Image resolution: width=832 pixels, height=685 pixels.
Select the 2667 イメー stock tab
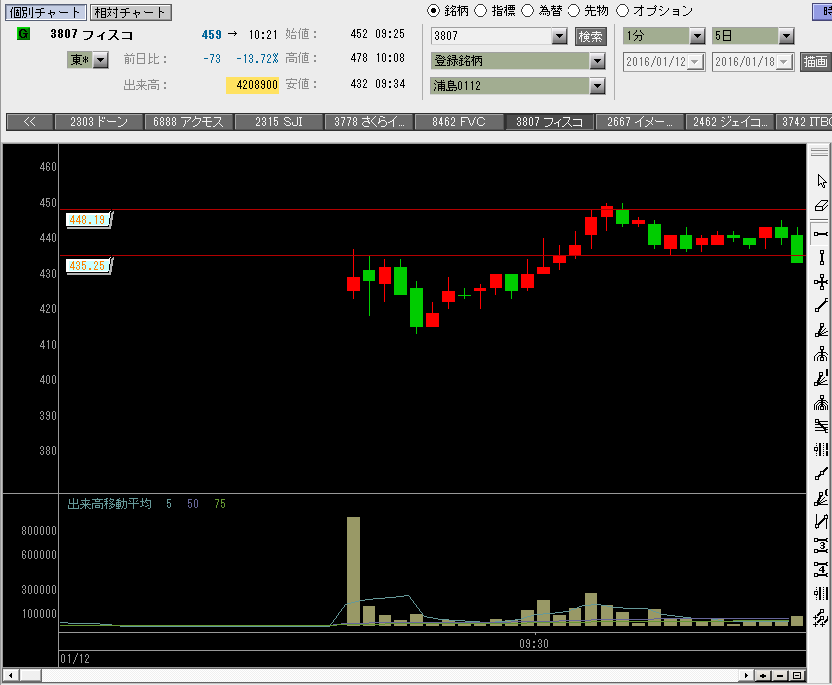pos(639,122)
